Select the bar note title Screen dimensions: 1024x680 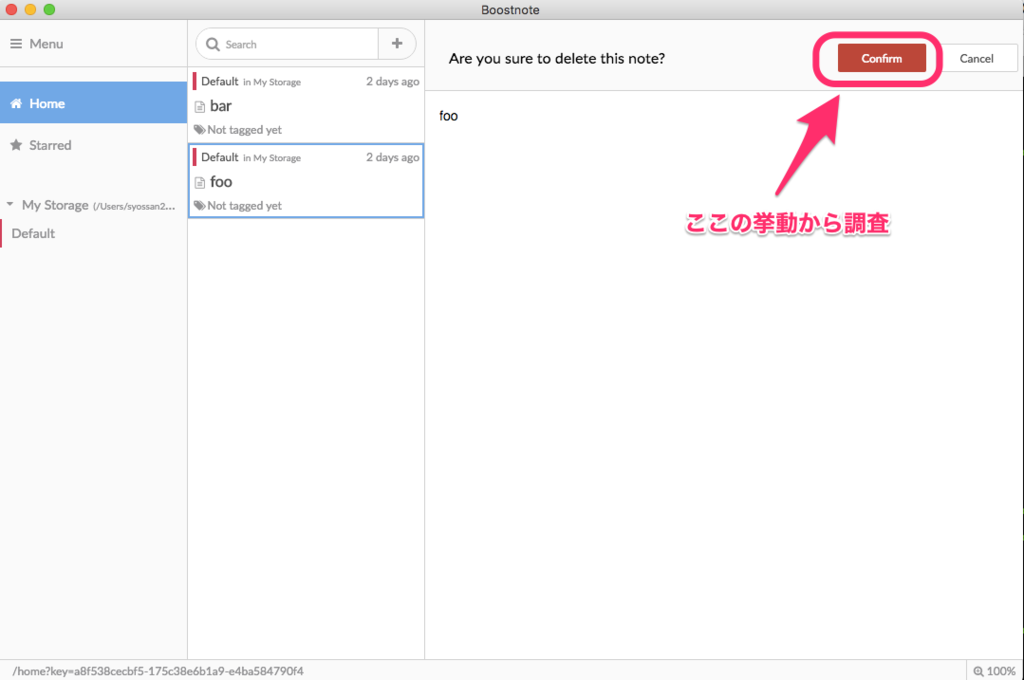coord(221,106)
